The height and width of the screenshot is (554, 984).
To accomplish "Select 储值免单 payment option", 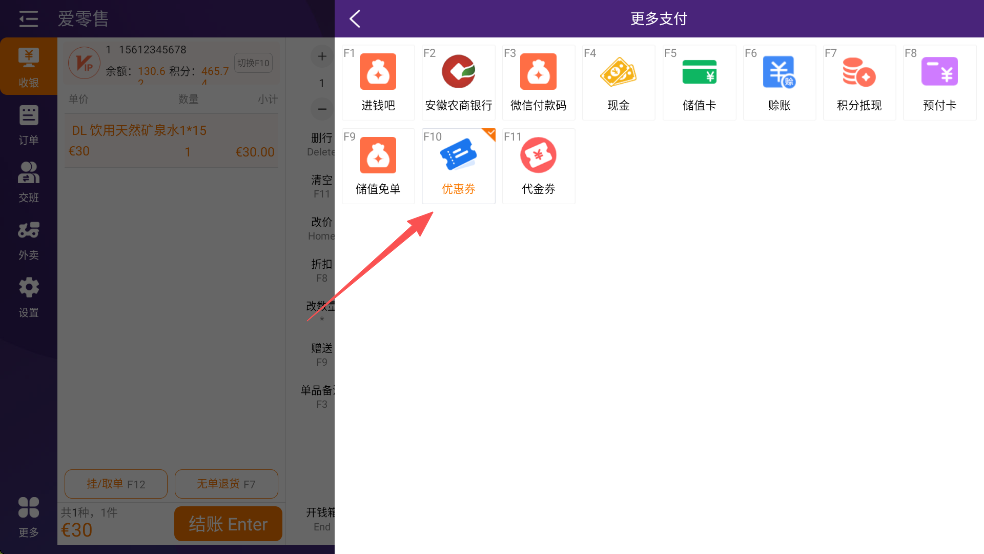I will [378, 165].
